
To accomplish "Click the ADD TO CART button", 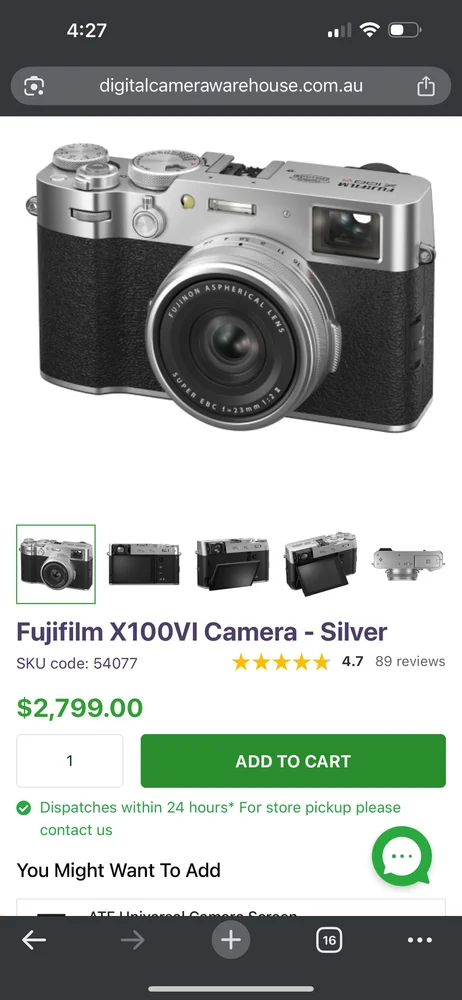I will 293,761.
